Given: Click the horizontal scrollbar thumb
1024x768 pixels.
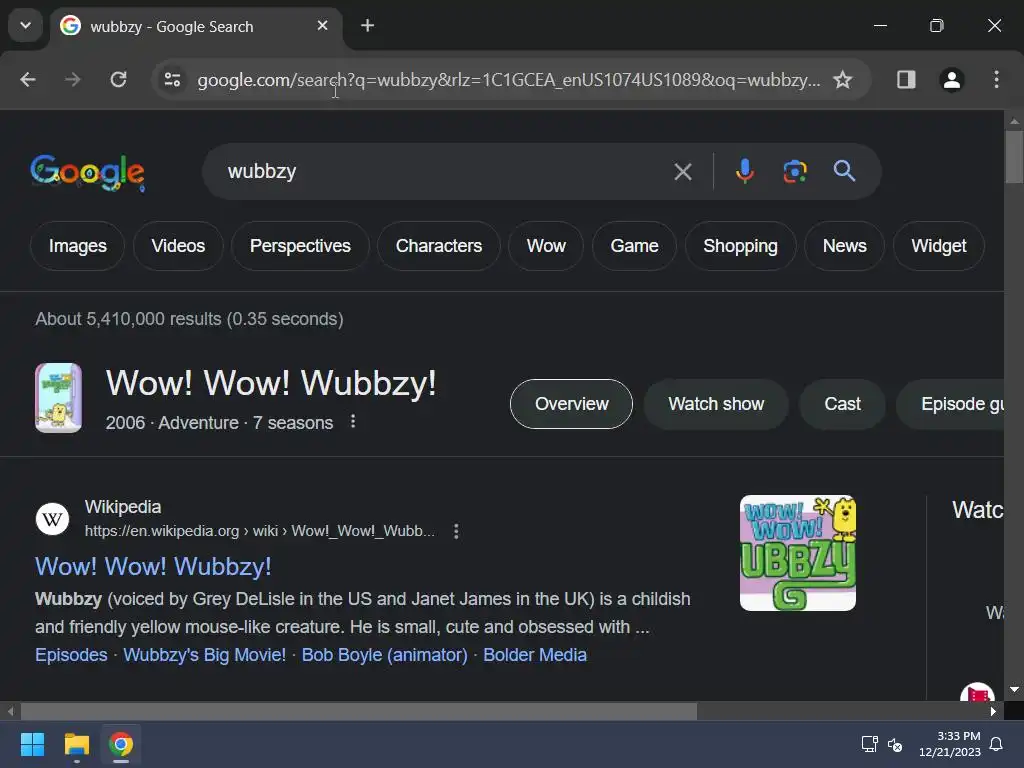Looking at the screenshot, I should pyautogui.click(x=359, y=711).
